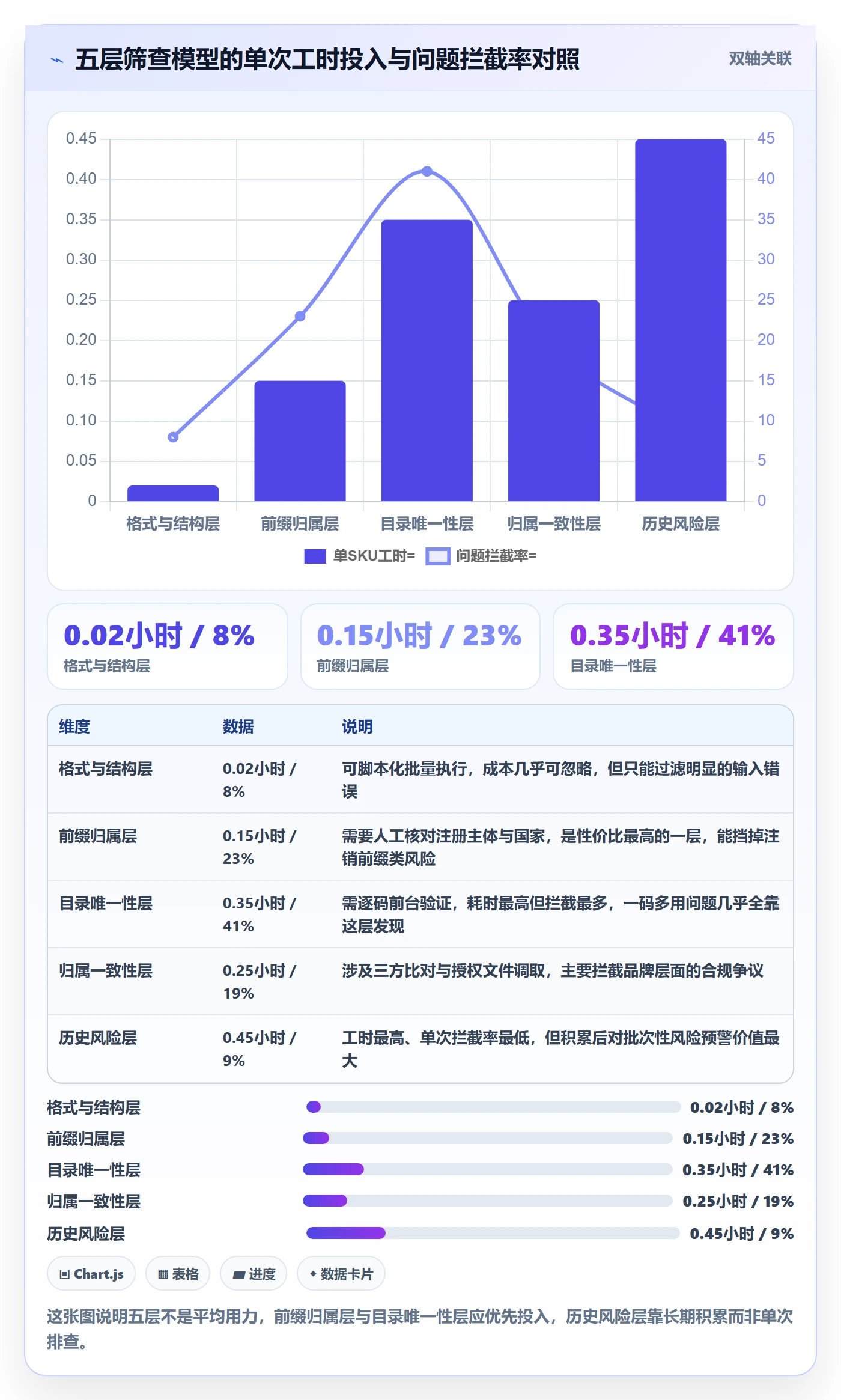Viewport: 841px width, 1400px height.
Task: Click the line point above 前缀归属层 bar
Action: click(x=300, y=316)
